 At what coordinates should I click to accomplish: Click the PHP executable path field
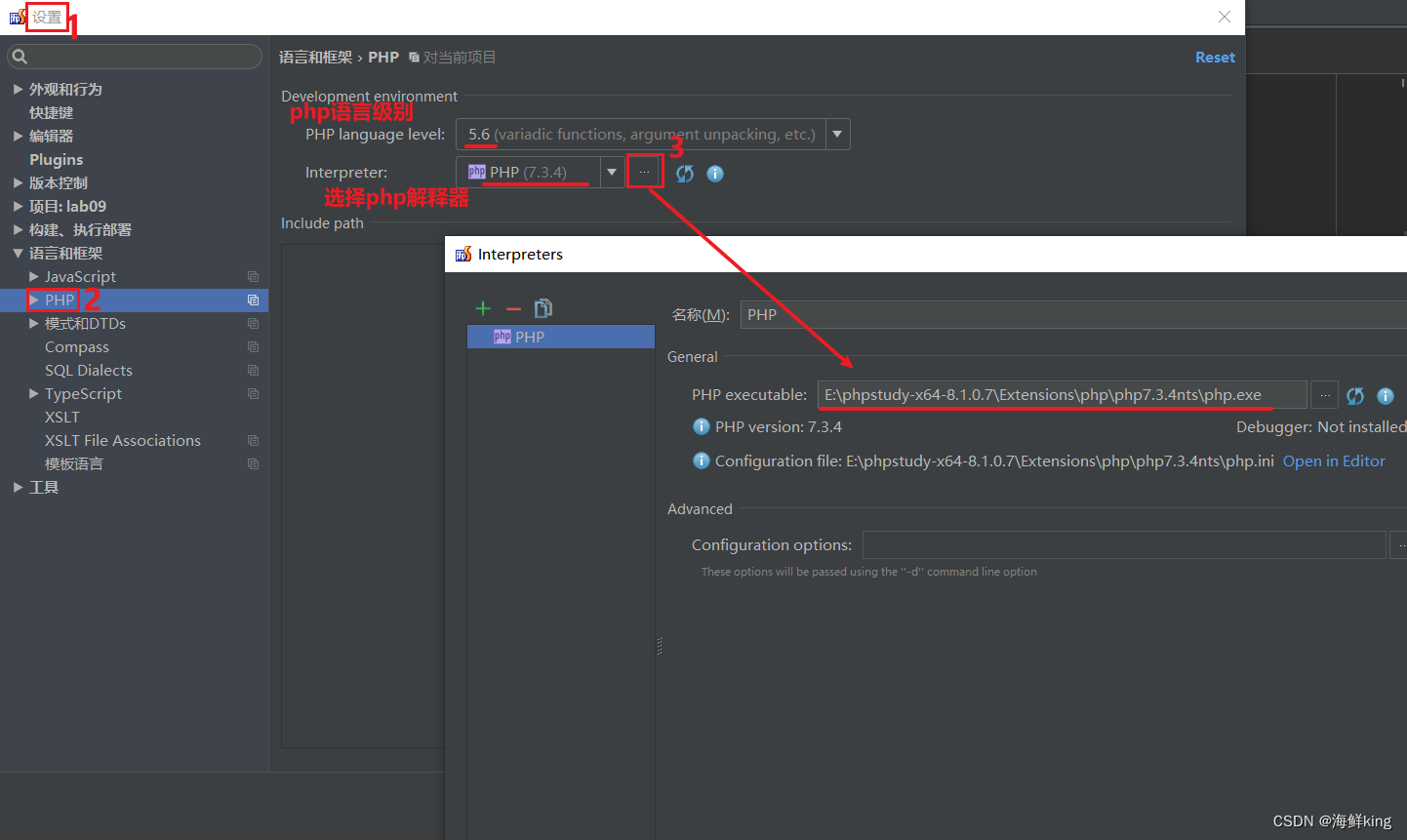coord(1062,394)
